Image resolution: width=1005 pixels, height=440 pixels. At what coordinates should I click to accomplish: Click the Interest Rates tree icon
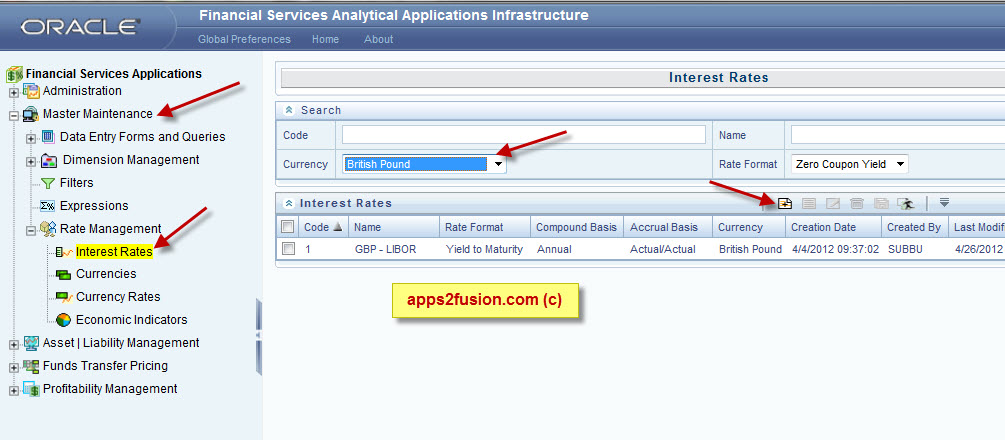point(64,252)
